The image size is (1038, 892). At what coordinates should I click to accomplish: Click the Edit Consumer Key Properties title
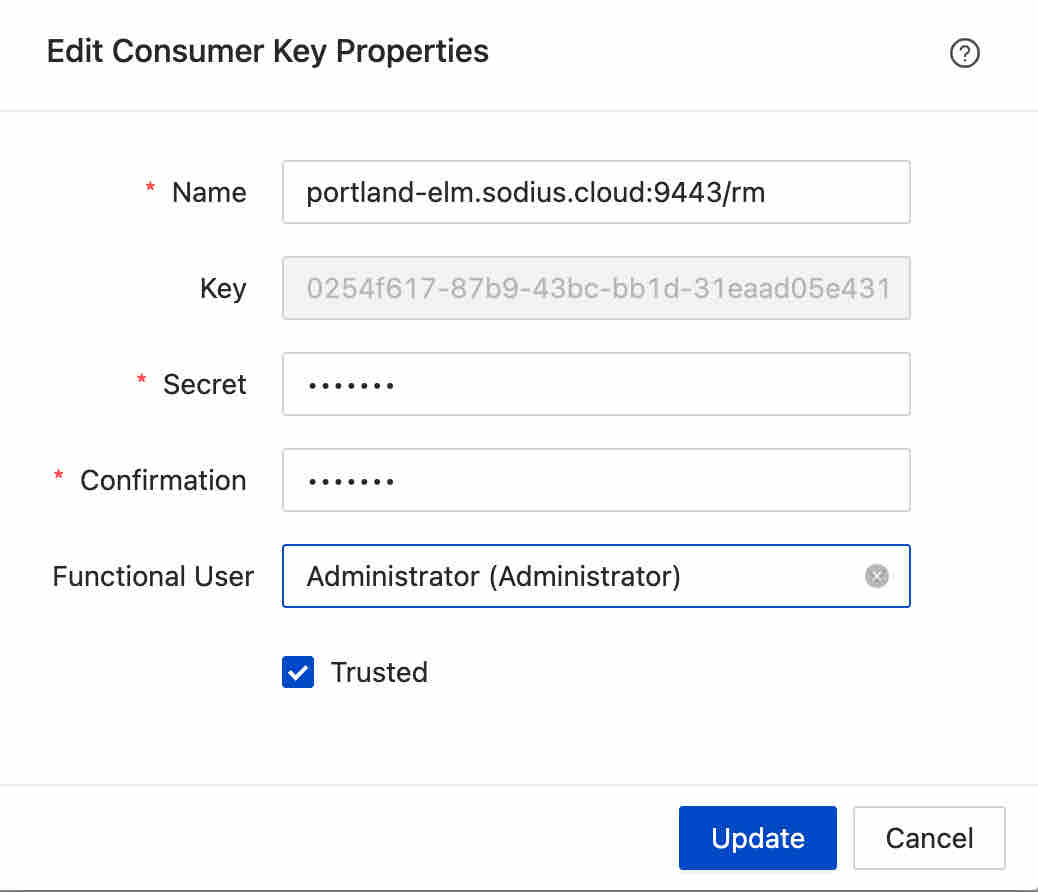coord(267,52)
